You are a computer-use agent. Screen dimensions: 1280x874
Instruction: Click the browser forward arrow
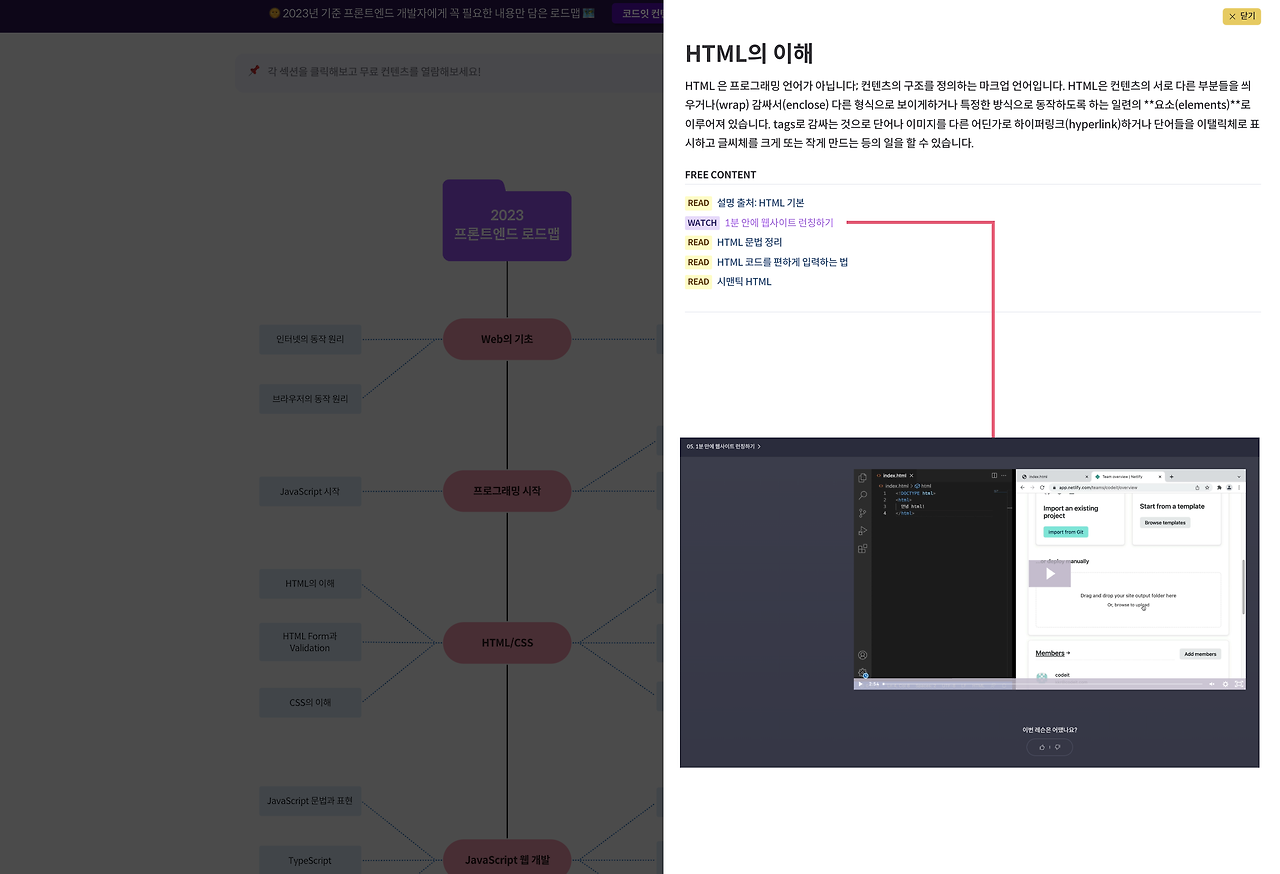(x=1032, y=487)
